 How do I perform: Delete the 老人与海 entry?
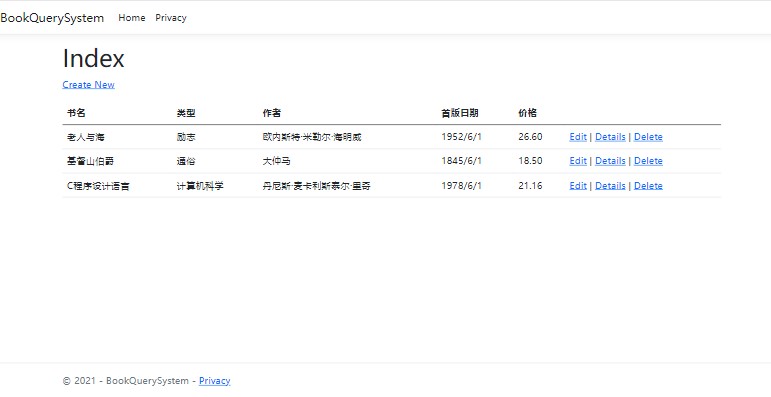pos(648,137)
